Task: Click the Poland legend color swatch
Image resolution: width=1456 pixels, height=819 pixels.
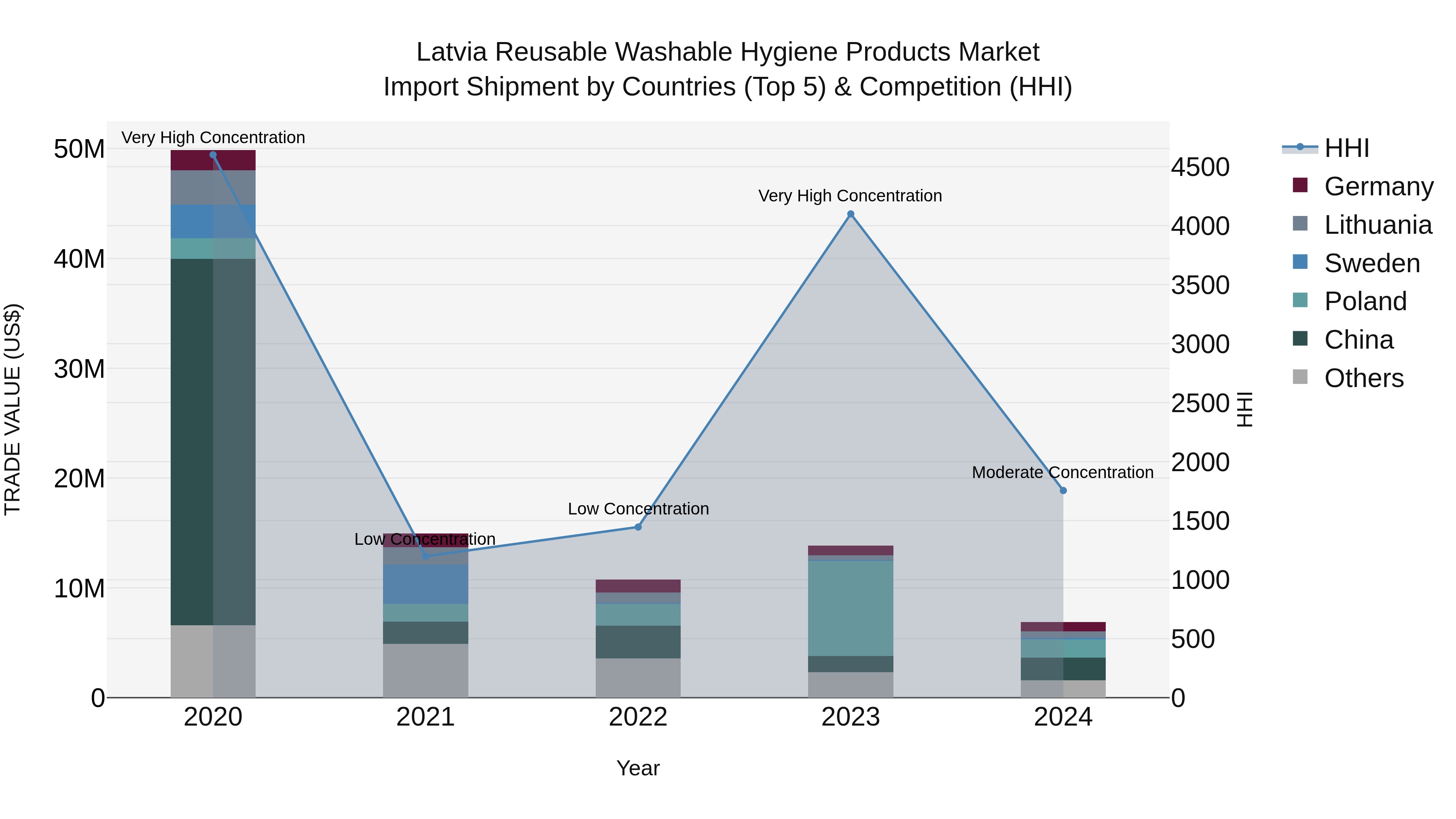Action: [1300, 300]
